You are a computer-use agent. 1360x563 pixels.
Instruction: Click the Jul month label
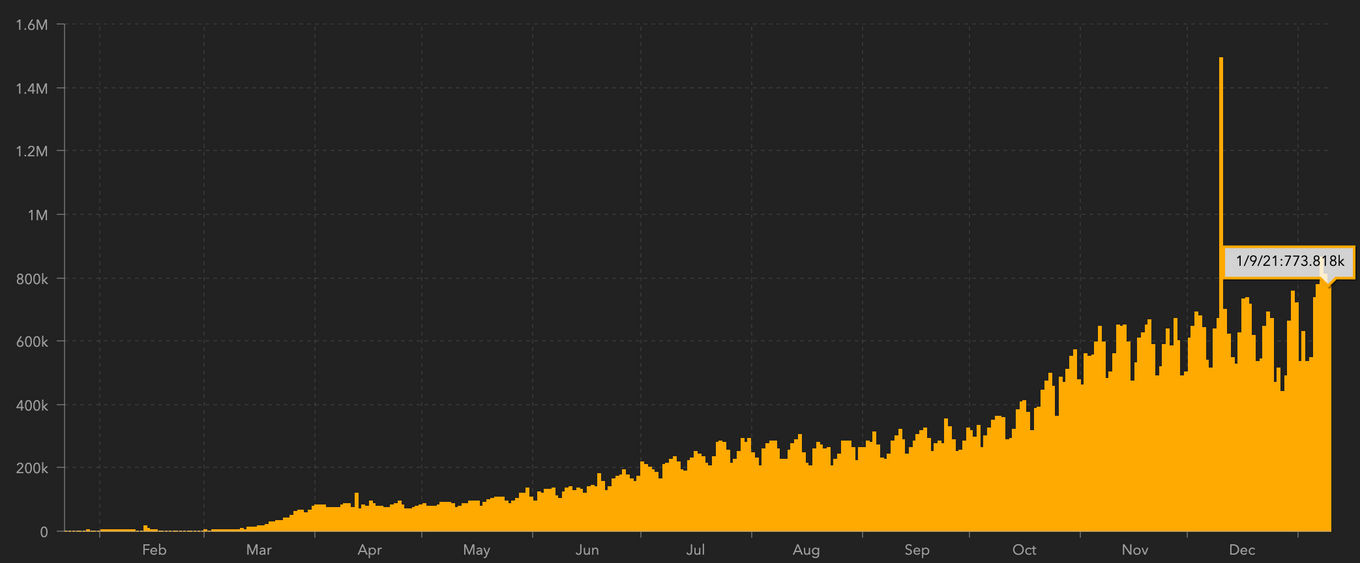(x=696, y=550)
